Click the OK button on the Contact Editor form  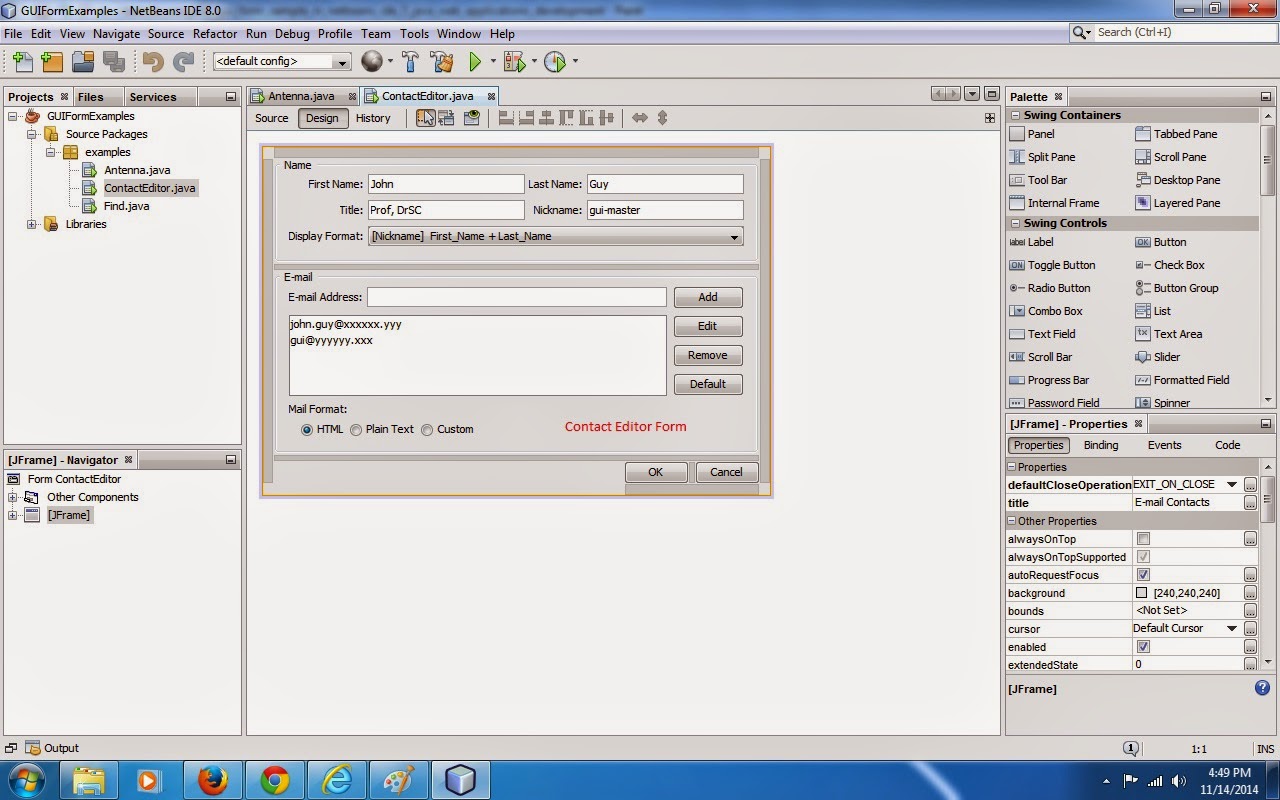(x=655, y=471)
